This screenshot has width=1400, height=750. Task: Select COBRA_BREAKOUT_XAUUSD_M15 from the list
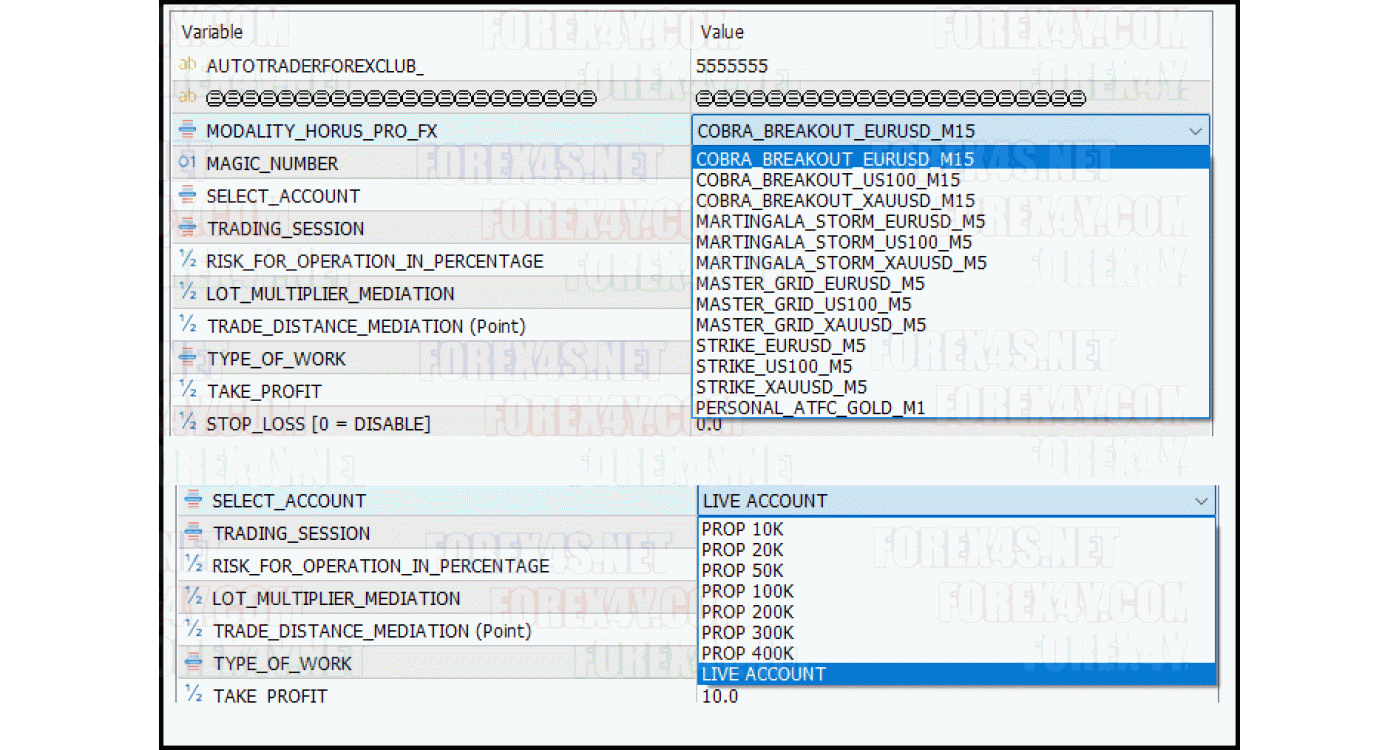pos(810,200)
